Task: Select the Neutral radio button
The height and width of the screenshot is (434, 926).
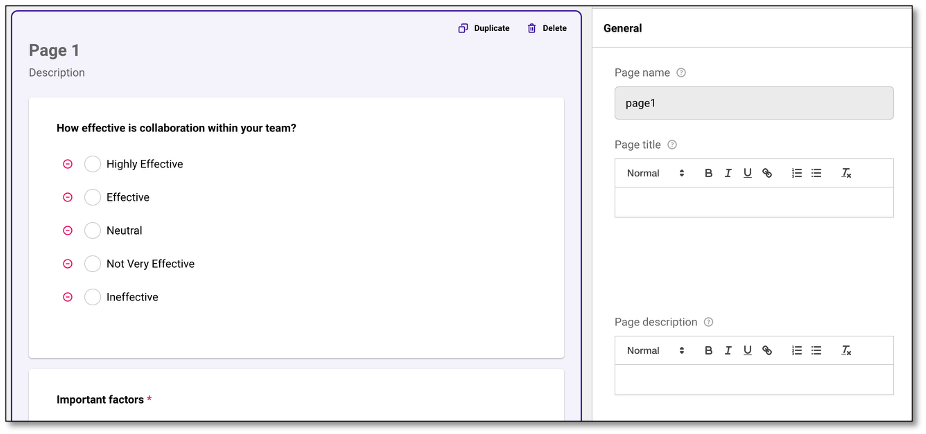Action: pos(92,230)
